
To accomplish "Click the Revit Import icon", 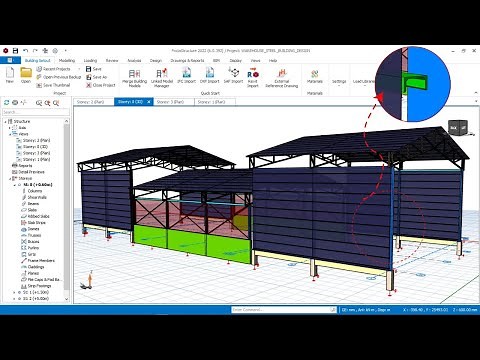I will click(253, 73).
